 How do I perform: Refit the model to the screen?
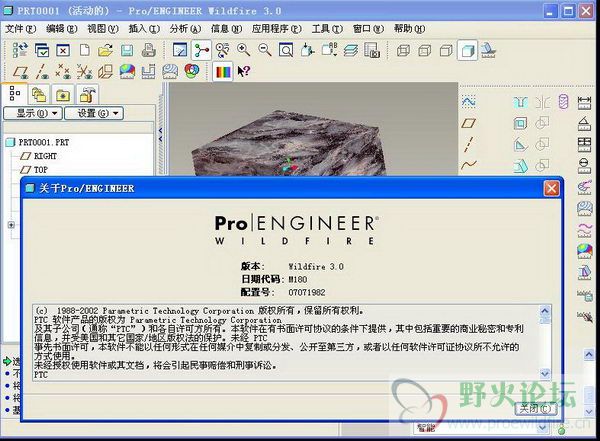pyautogui.click(x=286, y=50)
